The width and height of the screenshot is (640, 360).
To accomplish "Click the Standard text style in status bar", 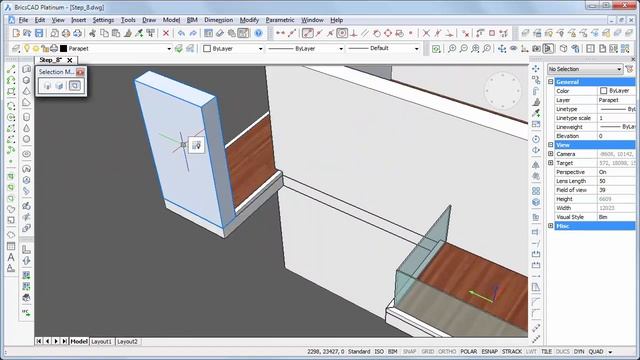I will 359,351.
